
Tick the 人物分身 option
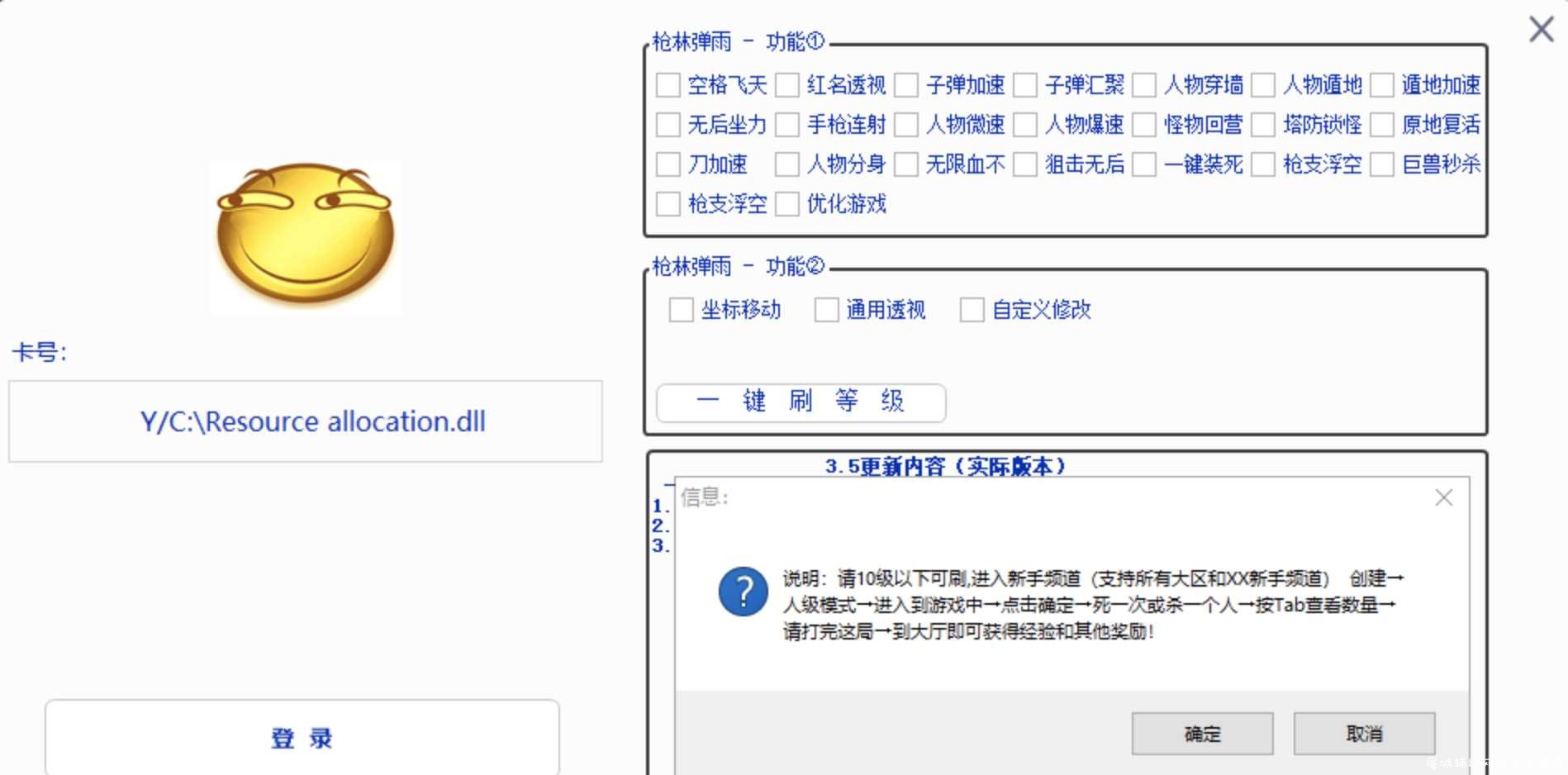[786, 164]
